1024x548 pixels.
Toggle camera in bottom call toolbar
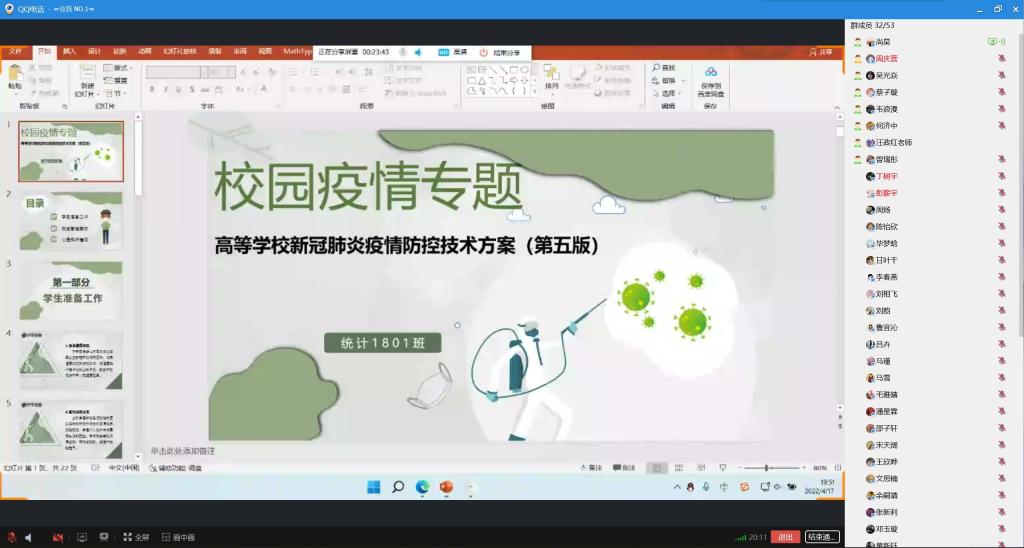click(x=58, y=537)
